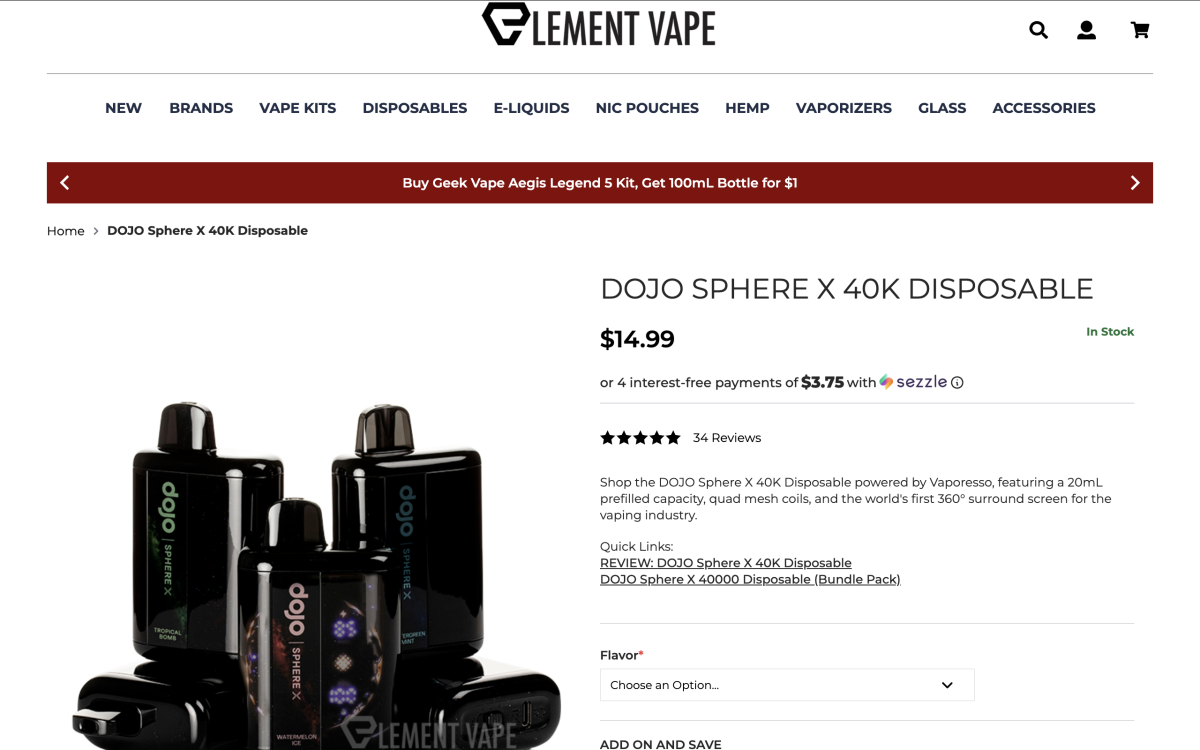This screenshot has height=750, width=1200.
Task: Click the Element Vape logo
Action: [x=599, y=25]
